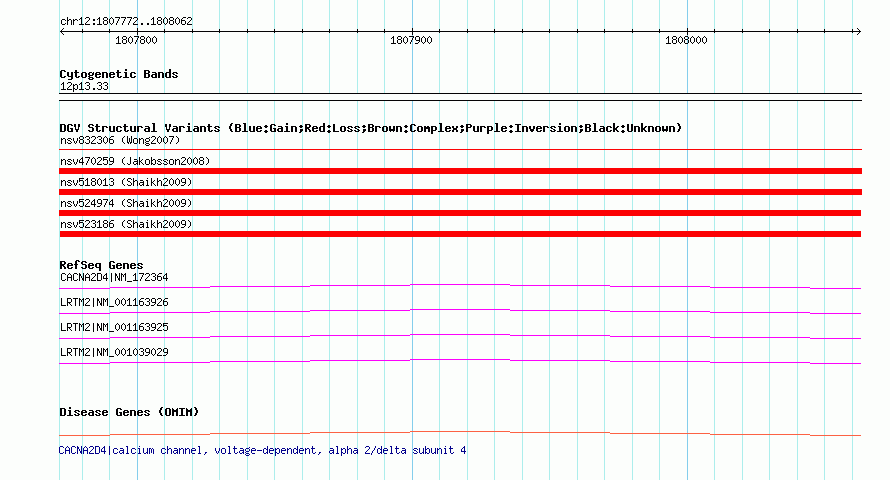The width and height of the screenshot is (890, 480).
Task: Open the LRTM2|NM_001163925 gene label
Action: click(x=114, y=327)
